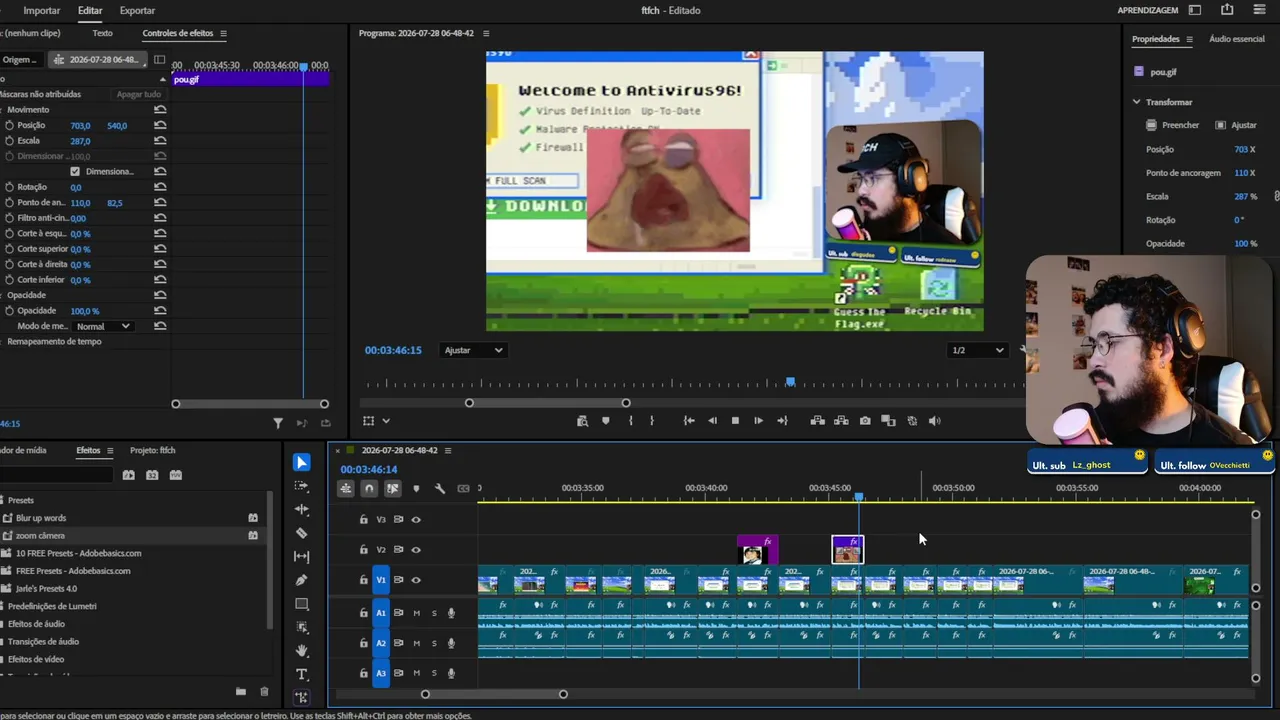1280x720 pixels.
Task: Open the 1/2 playback resolution dropdown
Action: coord(977,350)
